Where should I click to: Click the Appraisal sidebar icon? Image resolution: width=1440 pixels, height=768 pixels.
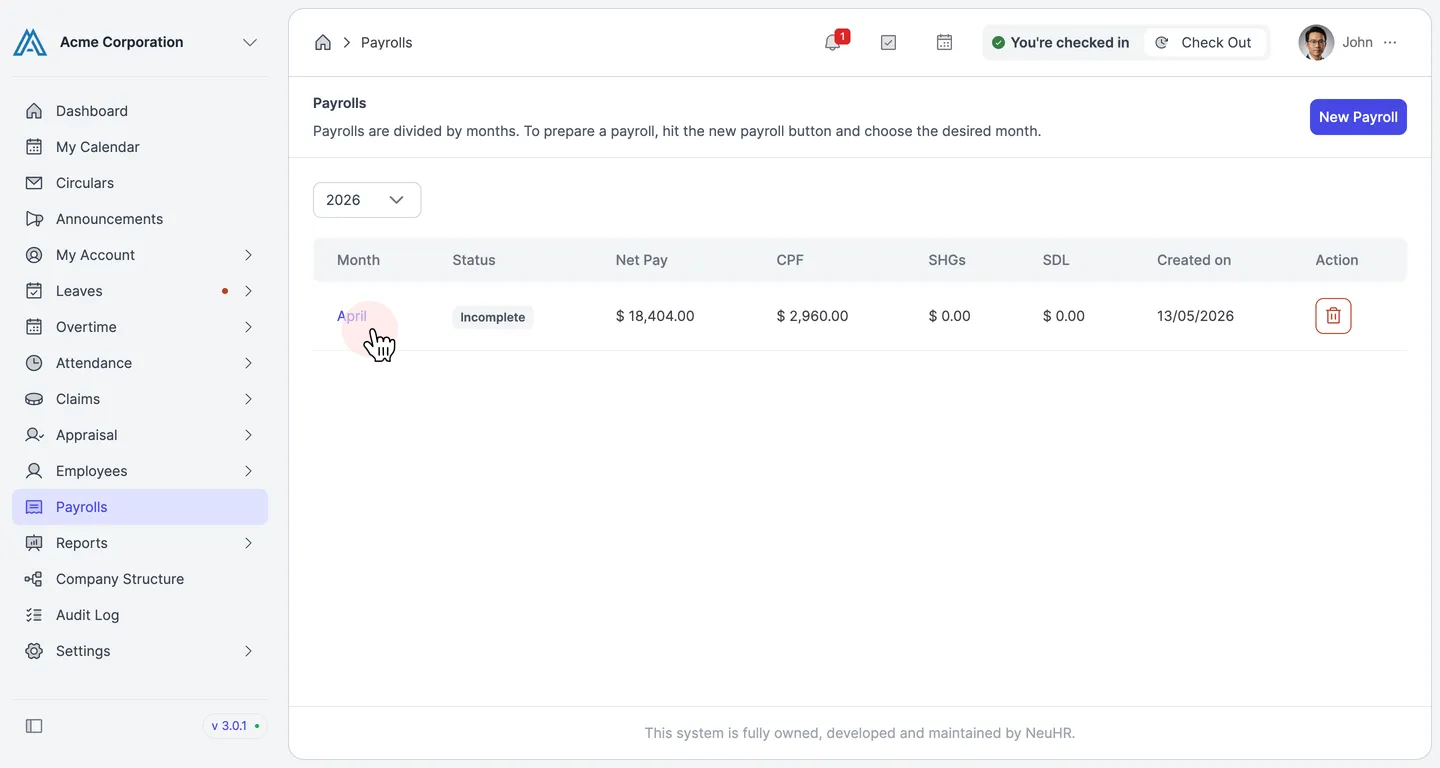(34, 435)
